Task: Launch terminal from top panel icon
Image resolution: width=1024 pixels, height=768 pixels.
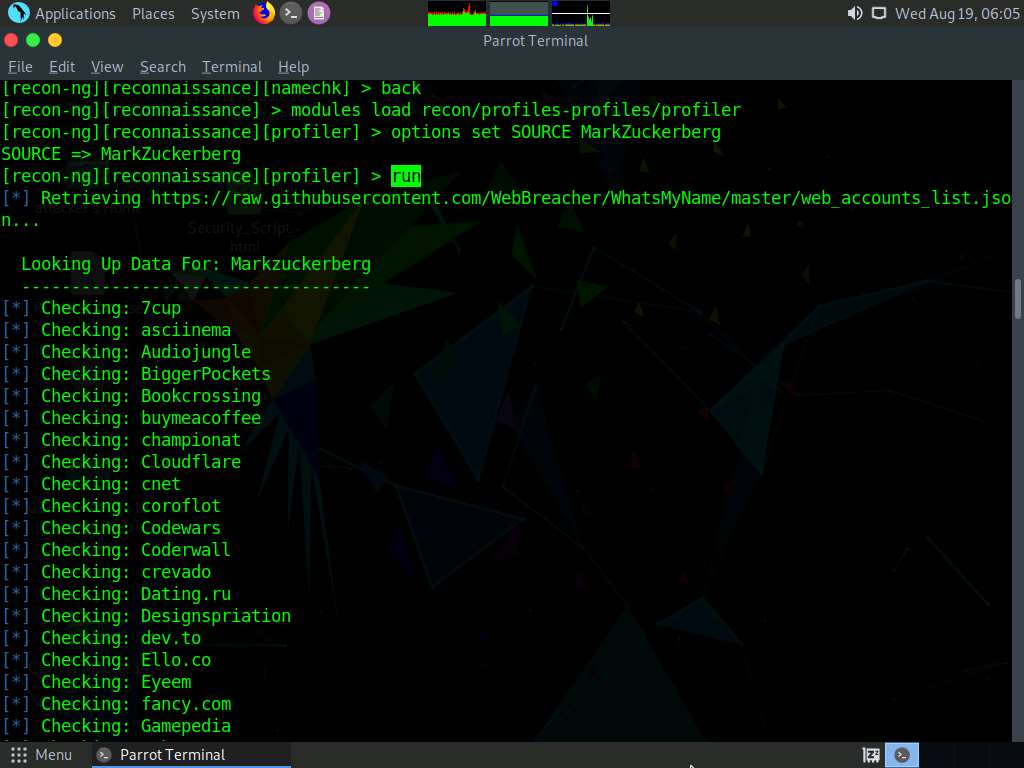Action: [291, 13]
